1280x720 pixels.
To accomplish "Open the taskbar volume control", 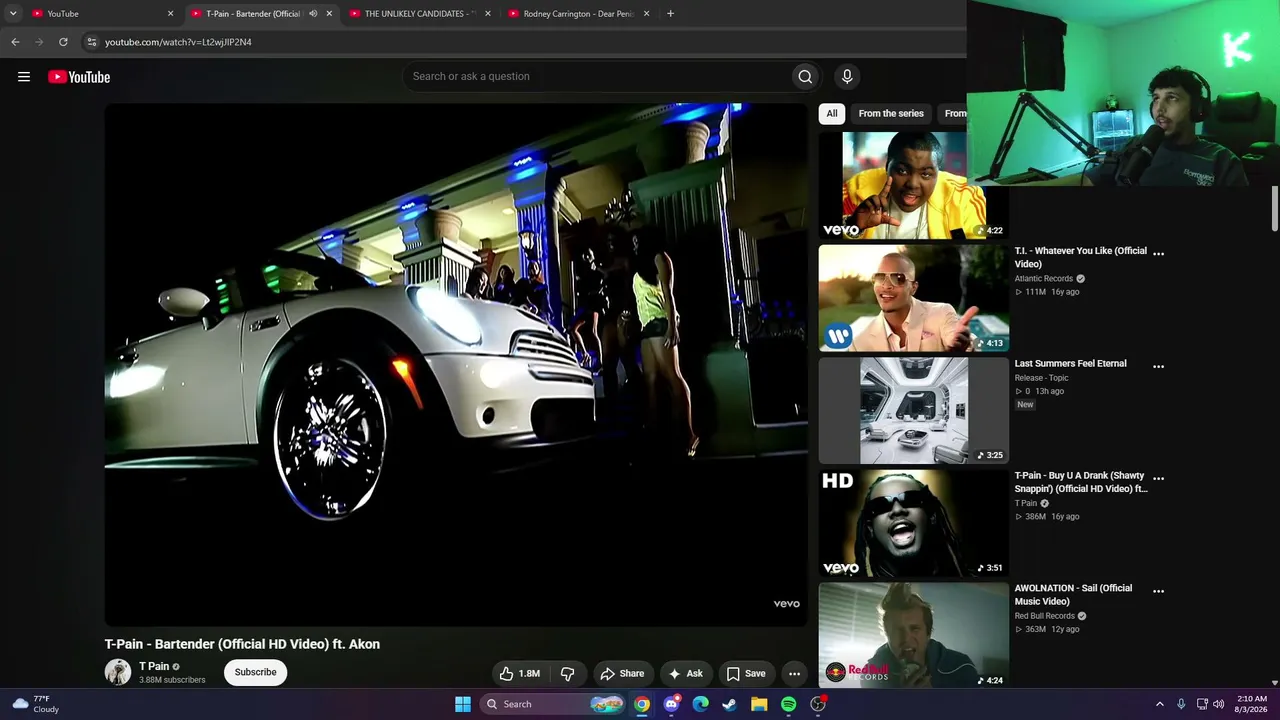I will pyautogui.click(x=1218, y=704).
